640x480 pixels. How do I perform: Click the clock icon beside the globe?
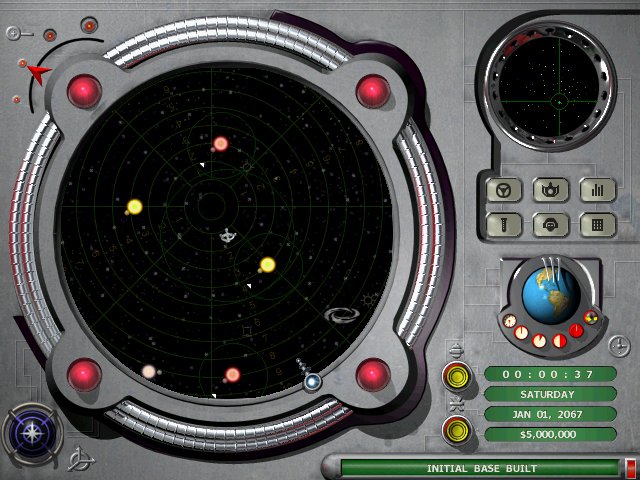click(619, 346)
